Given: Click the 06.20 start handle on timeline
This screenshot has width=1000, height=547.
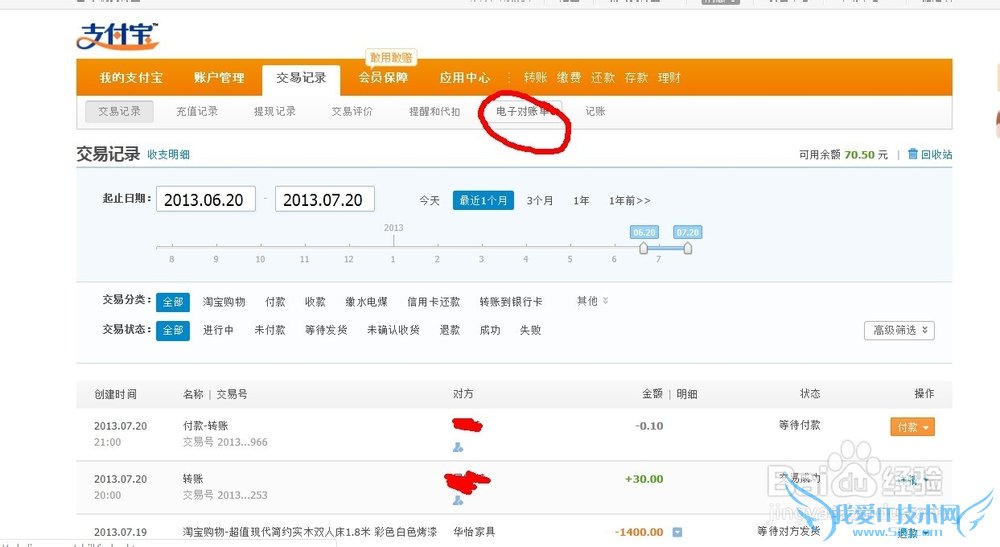Looking at the screenshot, I should coord(644,248).
